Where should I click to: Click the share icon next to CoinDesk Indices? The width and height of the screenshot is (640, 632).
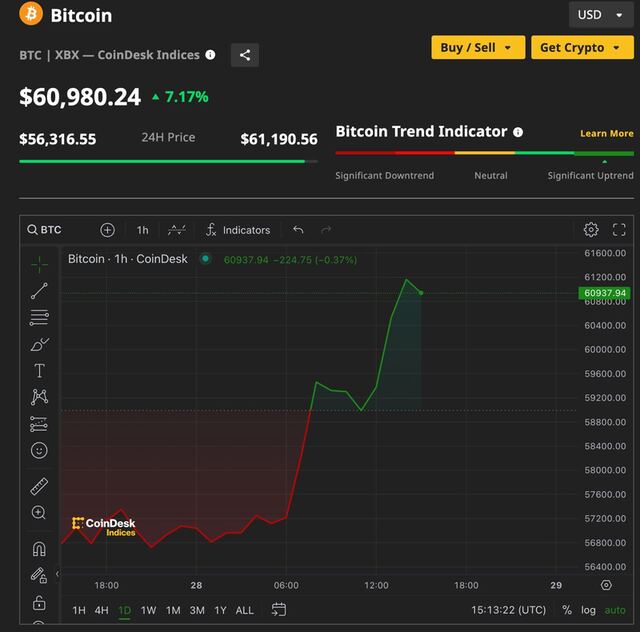tap(245, 55)
